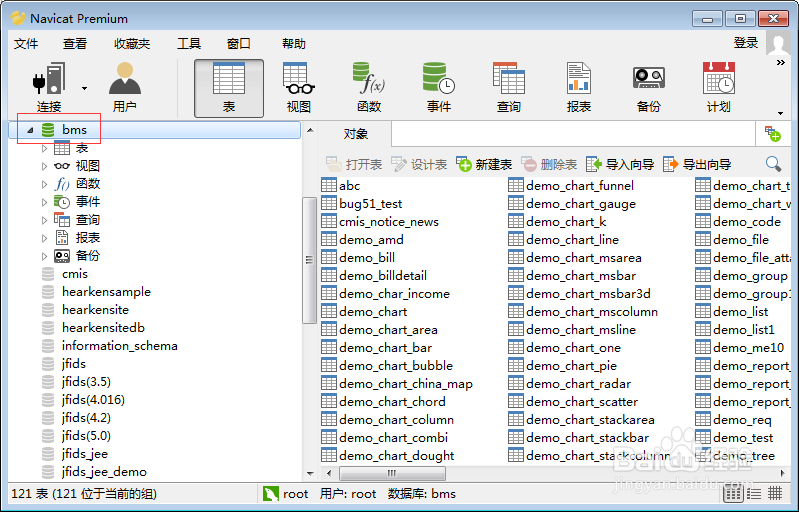Select the cmis database
The height and width of the screenshot is (512, 799).
click(x=74, y=274)
